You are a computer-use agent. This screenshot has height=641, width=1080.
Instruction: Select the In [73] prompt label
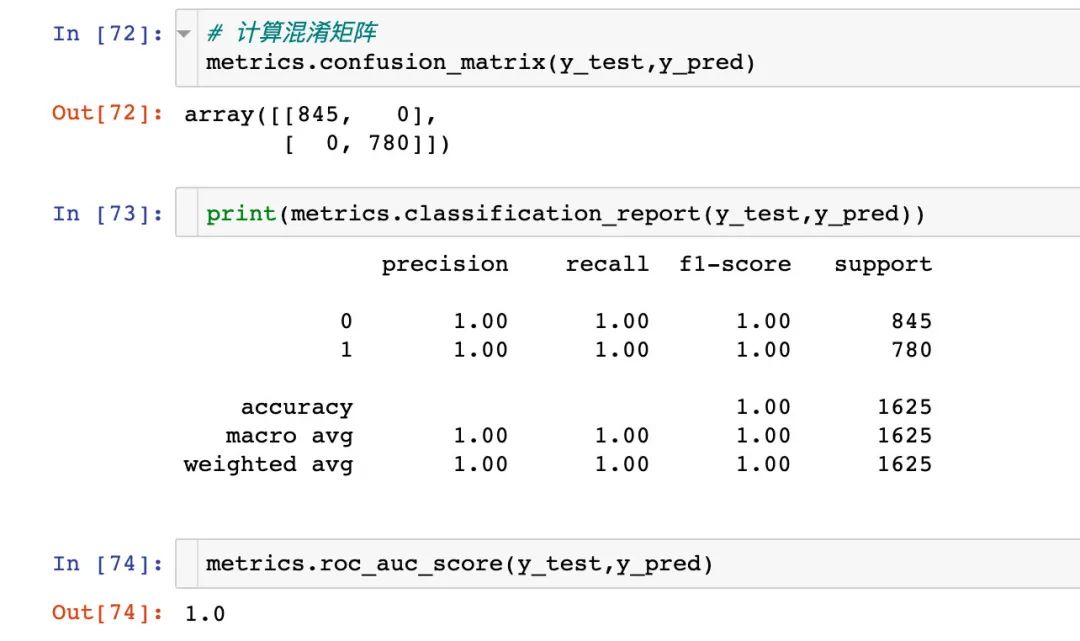click(x=107, y=213)
